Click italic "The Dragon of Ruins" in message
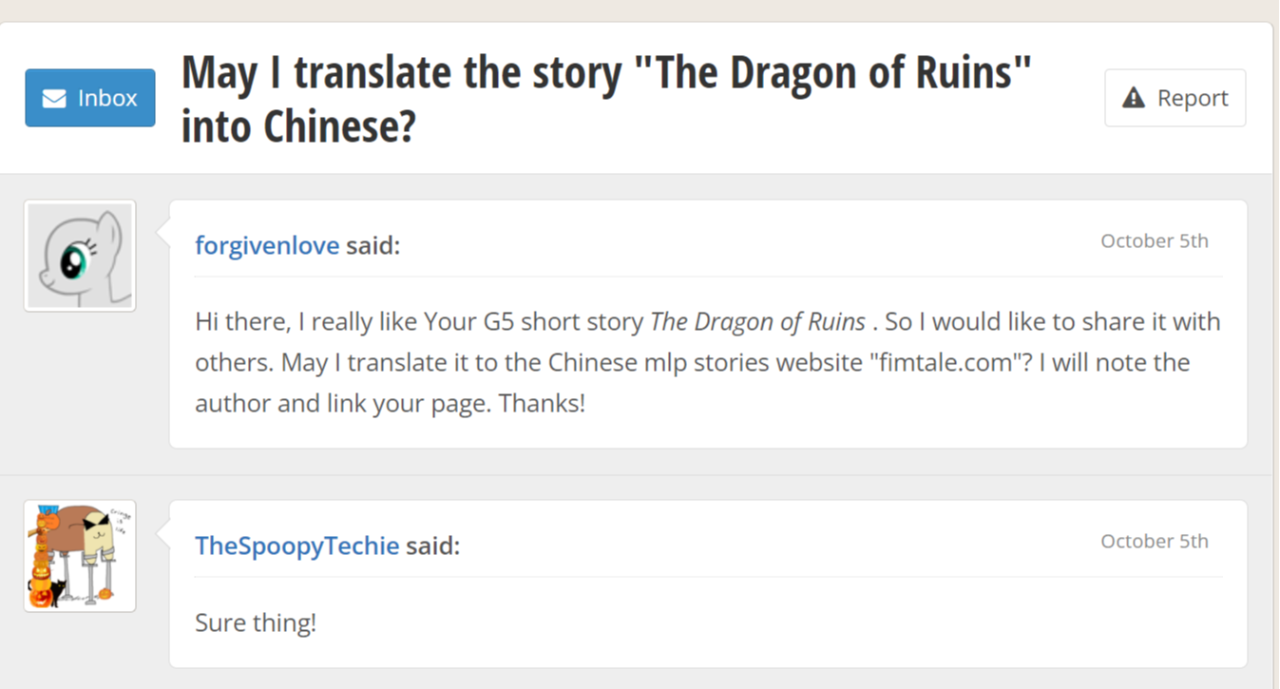The image size is (1280, 689). 757,323
